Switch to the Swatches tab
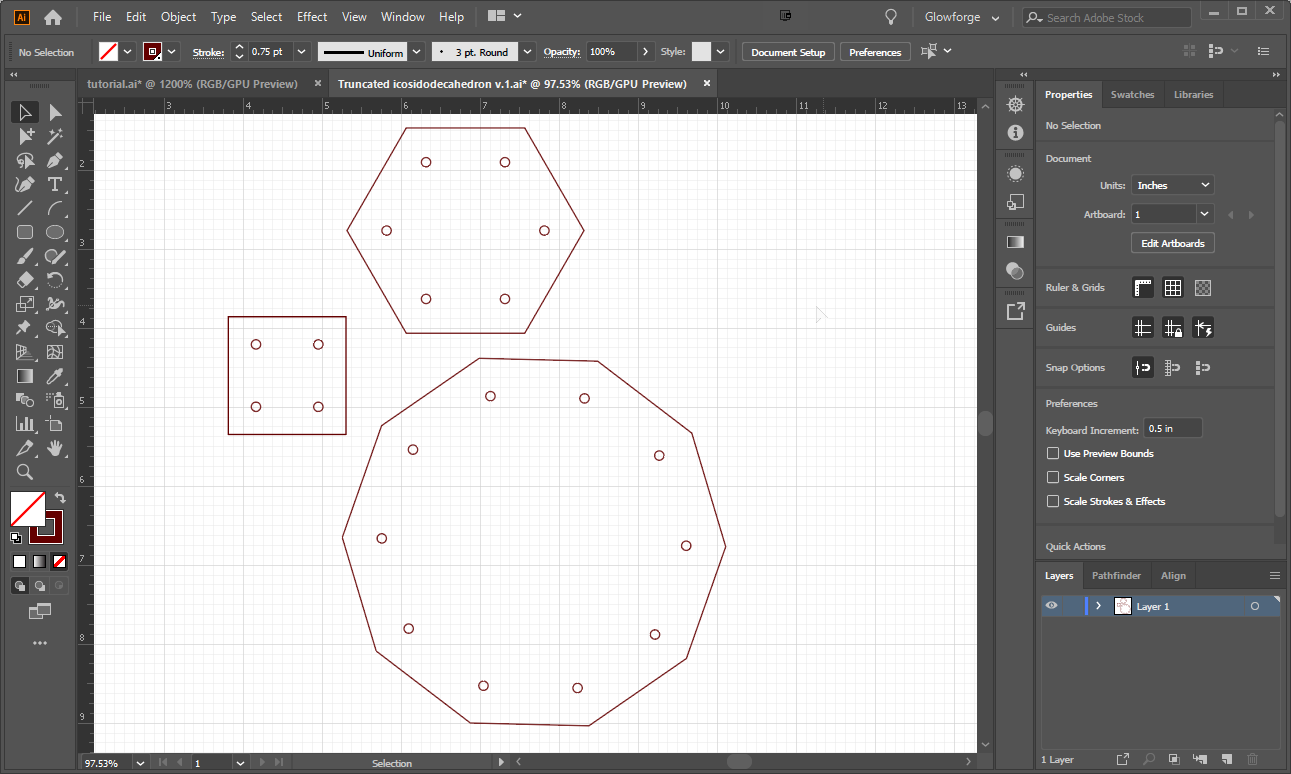This screenshot has height=774, width=1291. (1132, 95)
